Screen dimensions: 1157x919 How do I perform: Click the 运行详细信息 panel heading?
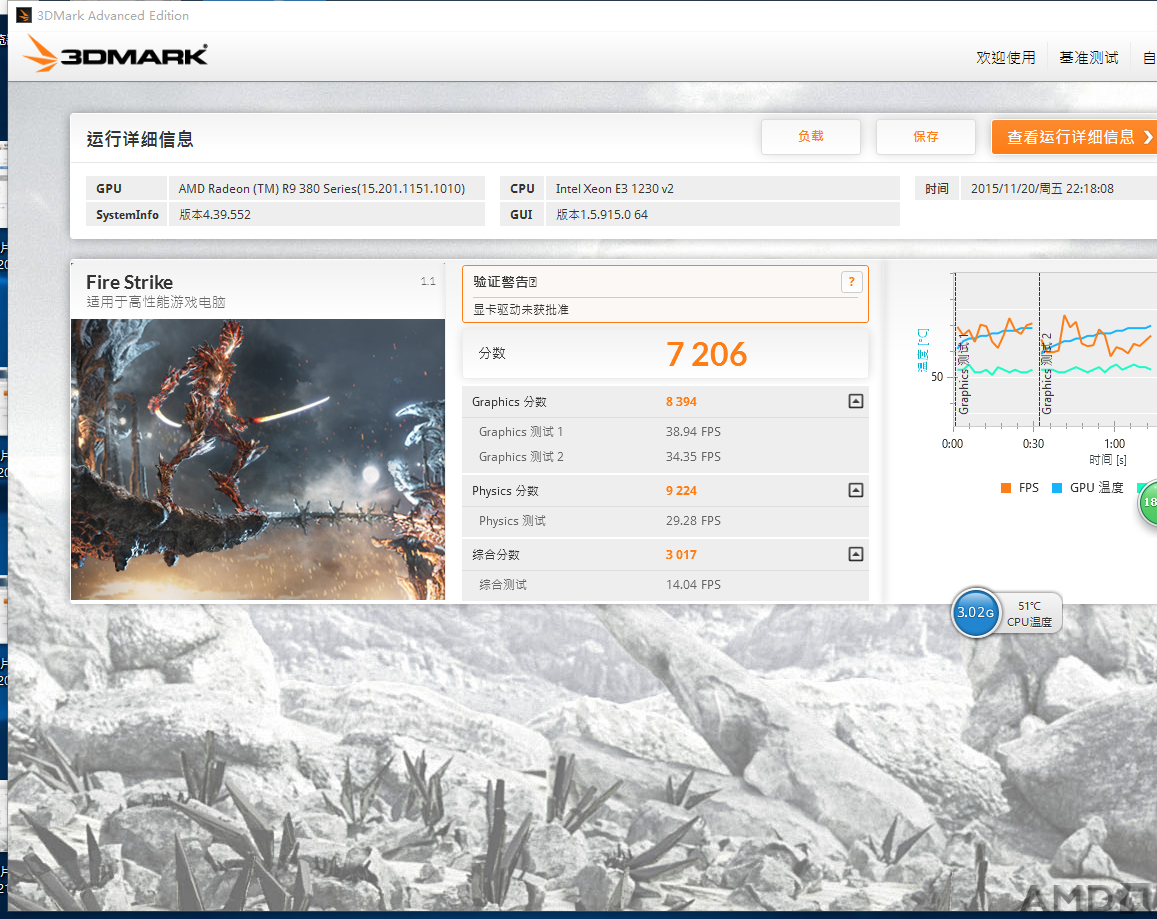139,139
